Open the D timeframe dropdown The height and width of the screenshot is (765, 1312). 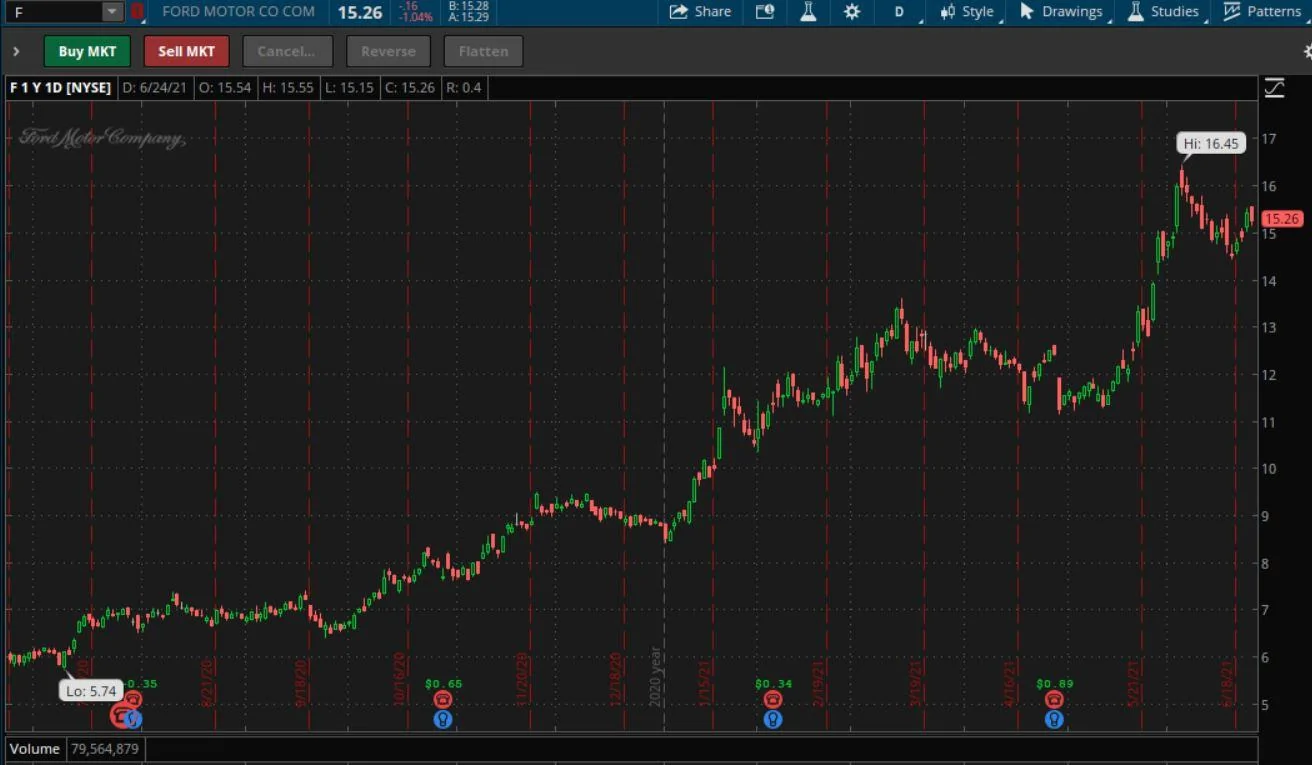coord(899,12)
